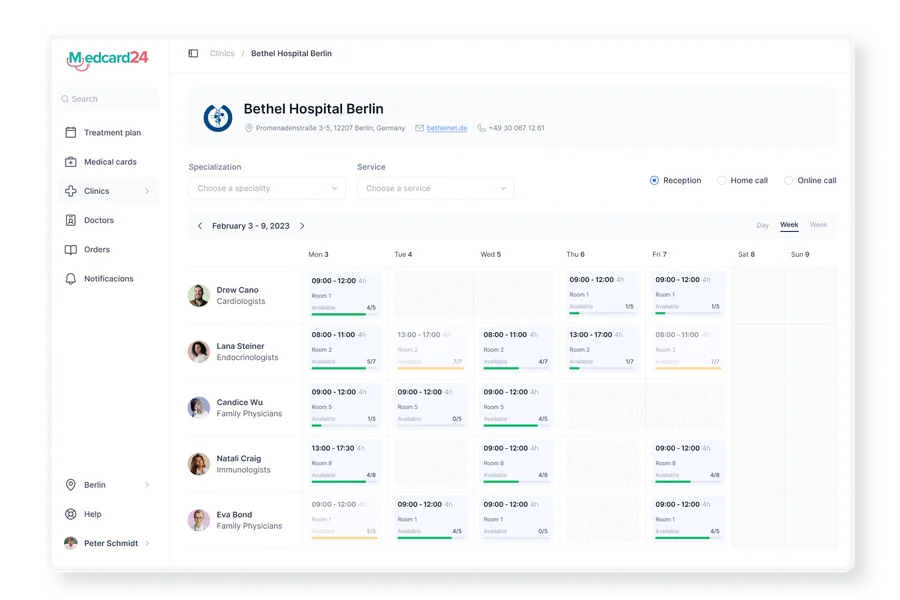Open the Specialization dropdown
This screenshot has height=600, width=900.
267,188
